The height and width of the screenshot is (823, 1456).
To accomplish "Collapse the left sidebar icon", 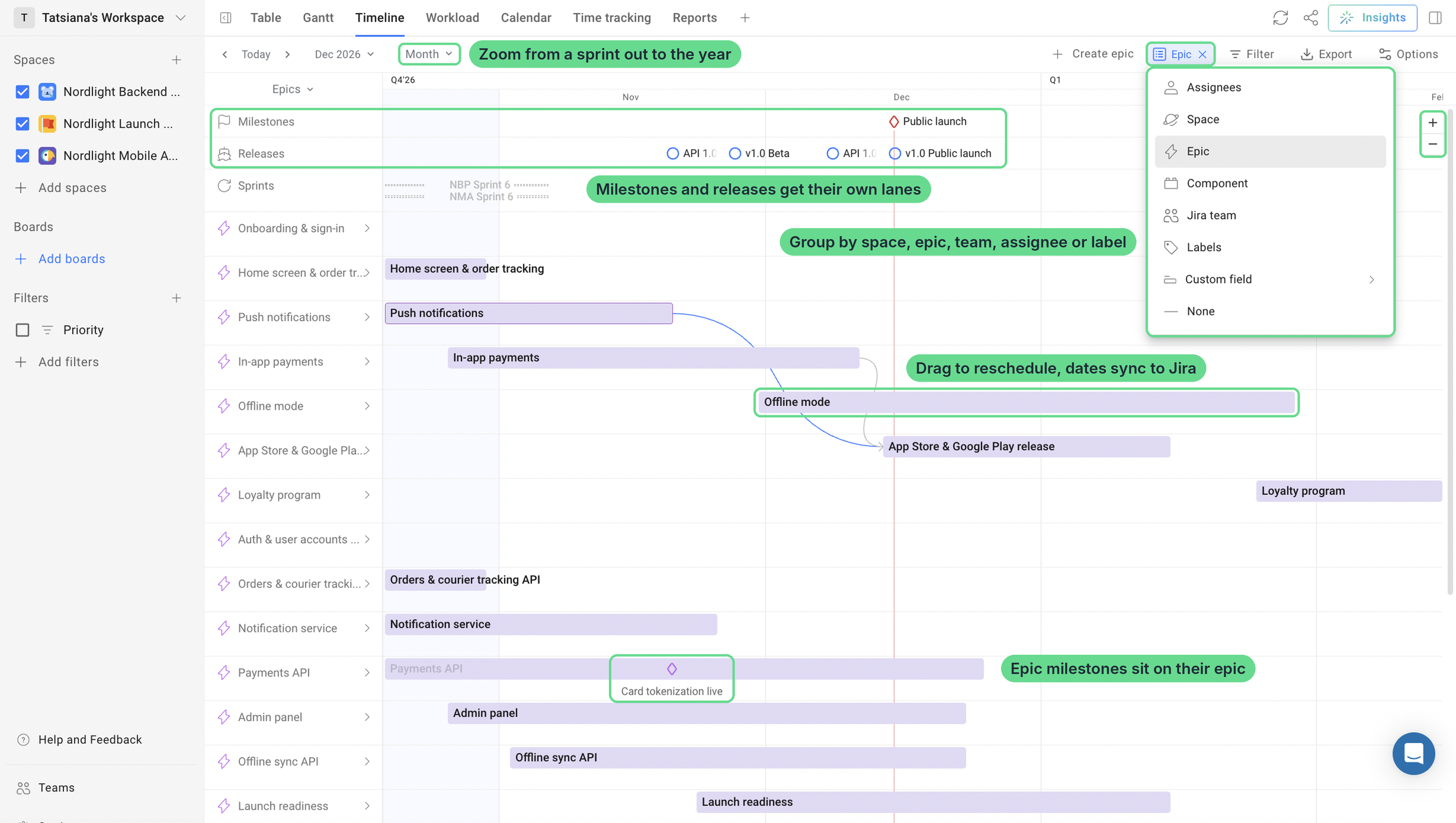I will 226,18.
